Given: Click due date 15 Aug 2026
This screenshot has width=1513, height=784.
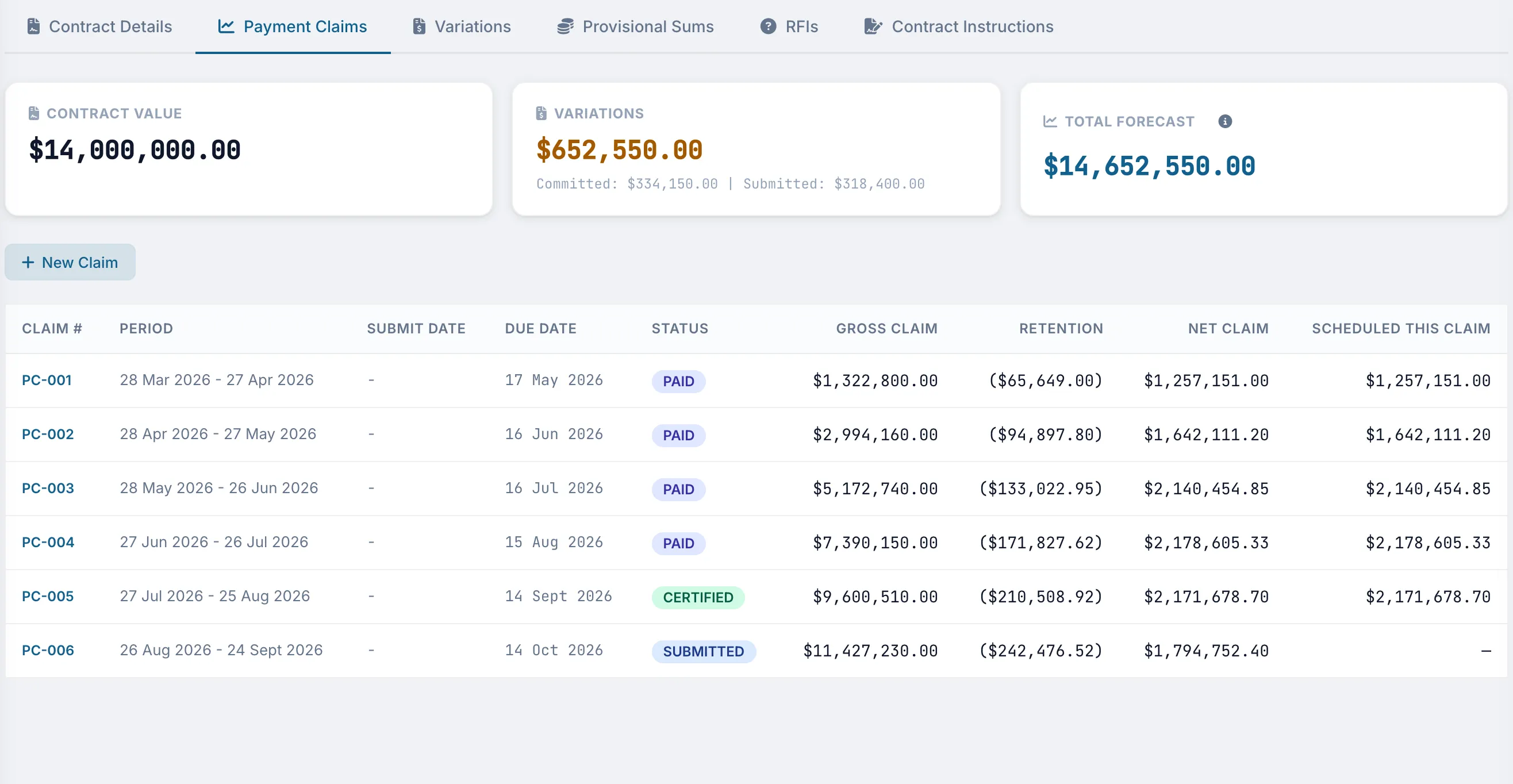Looking at the screenshot, I should tap(554, 542).
